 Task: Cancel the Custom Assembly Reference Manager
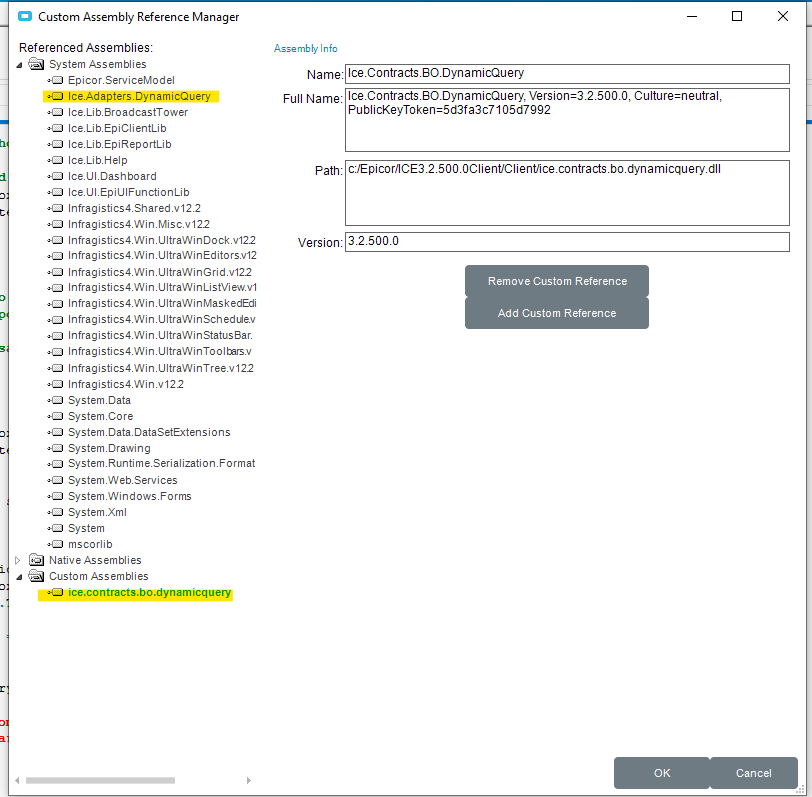(x=753, y=773)
